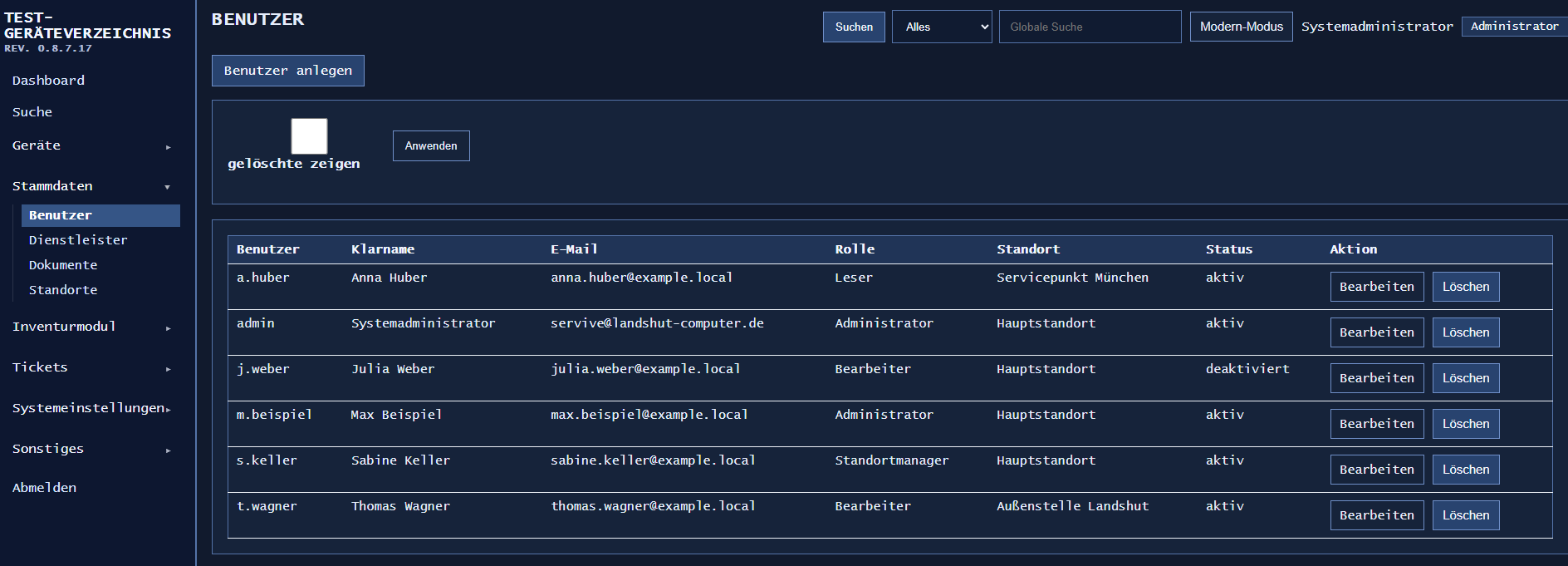
Task: Click Löschen for t.wagner
Action: [x=1466, y=515]
